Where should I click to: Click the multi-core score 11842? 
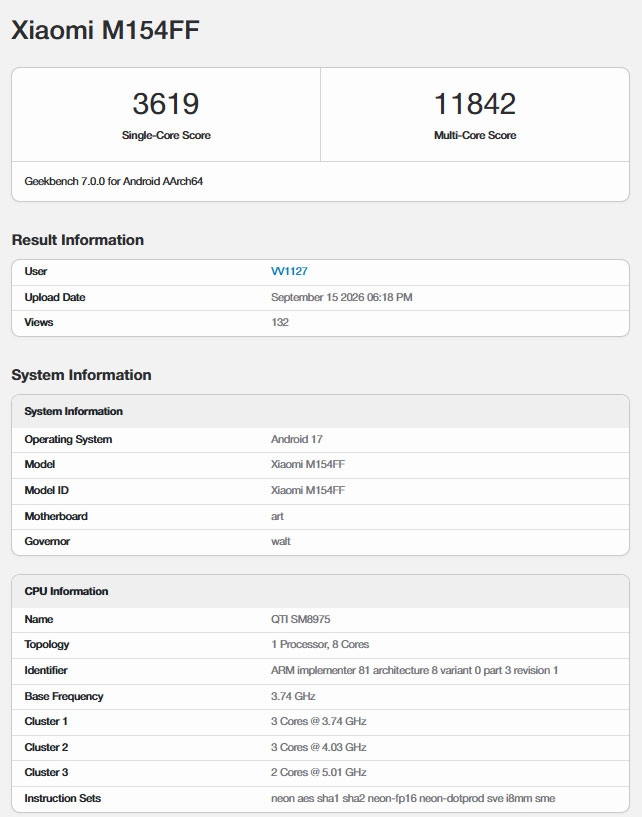[x=475, y=103]
